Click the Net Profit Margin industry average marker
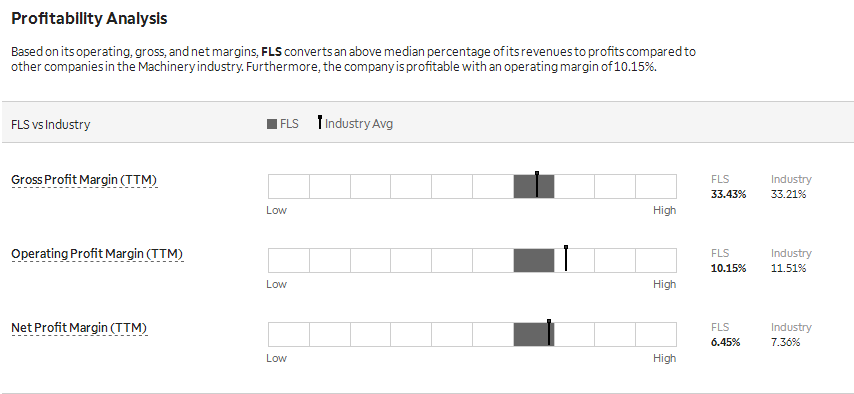 [548, 332]
